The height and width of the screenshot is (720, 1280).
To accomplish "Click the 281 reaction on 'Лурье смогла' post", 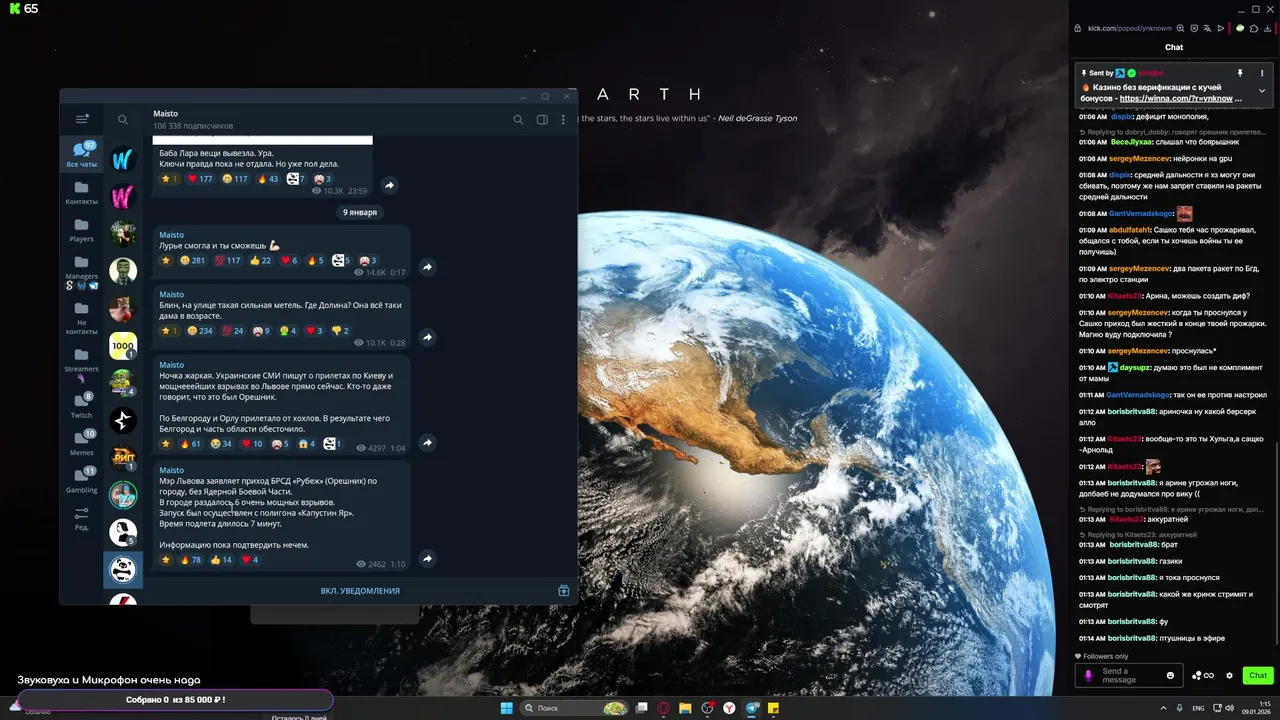I will coord(192,260).
